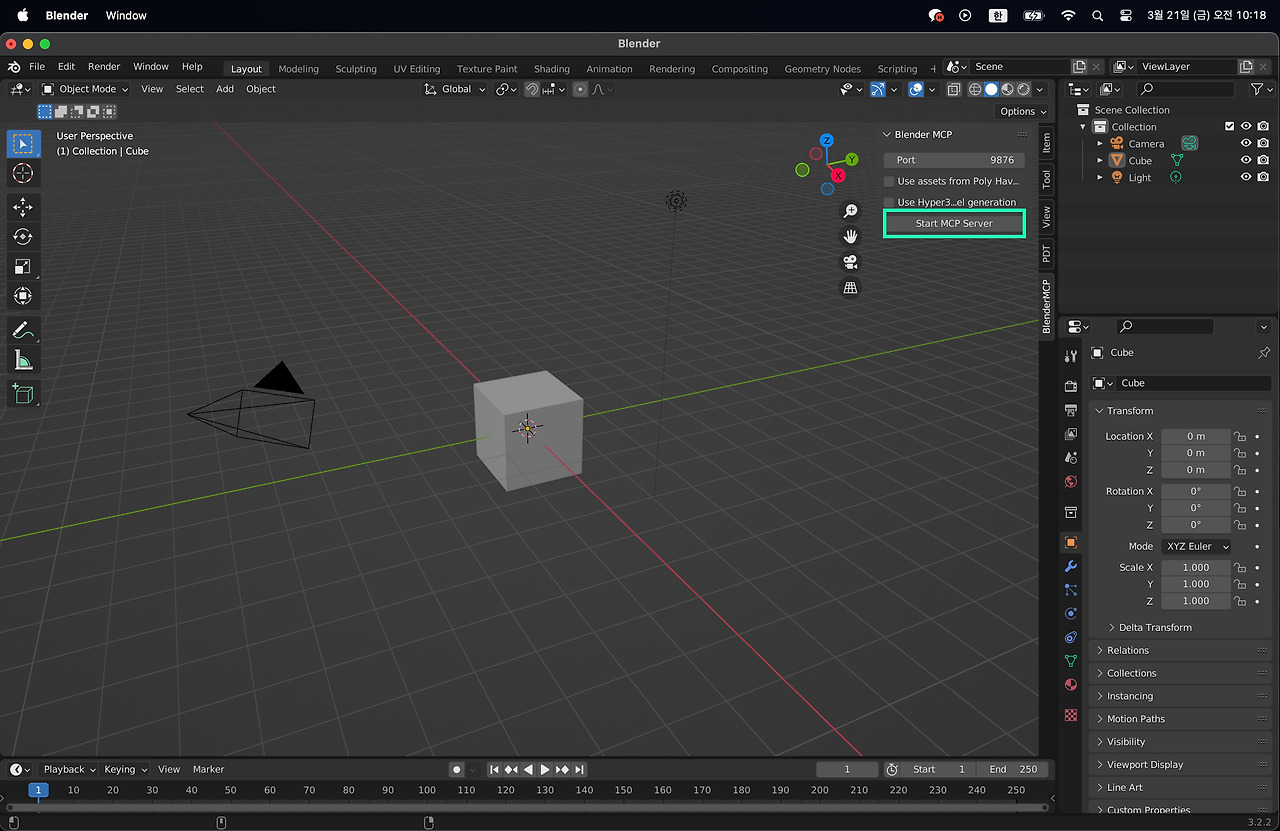Enable Use assets from Poly Haven checkbox
The image size is (1280, 831).
[x=889, y=181]
